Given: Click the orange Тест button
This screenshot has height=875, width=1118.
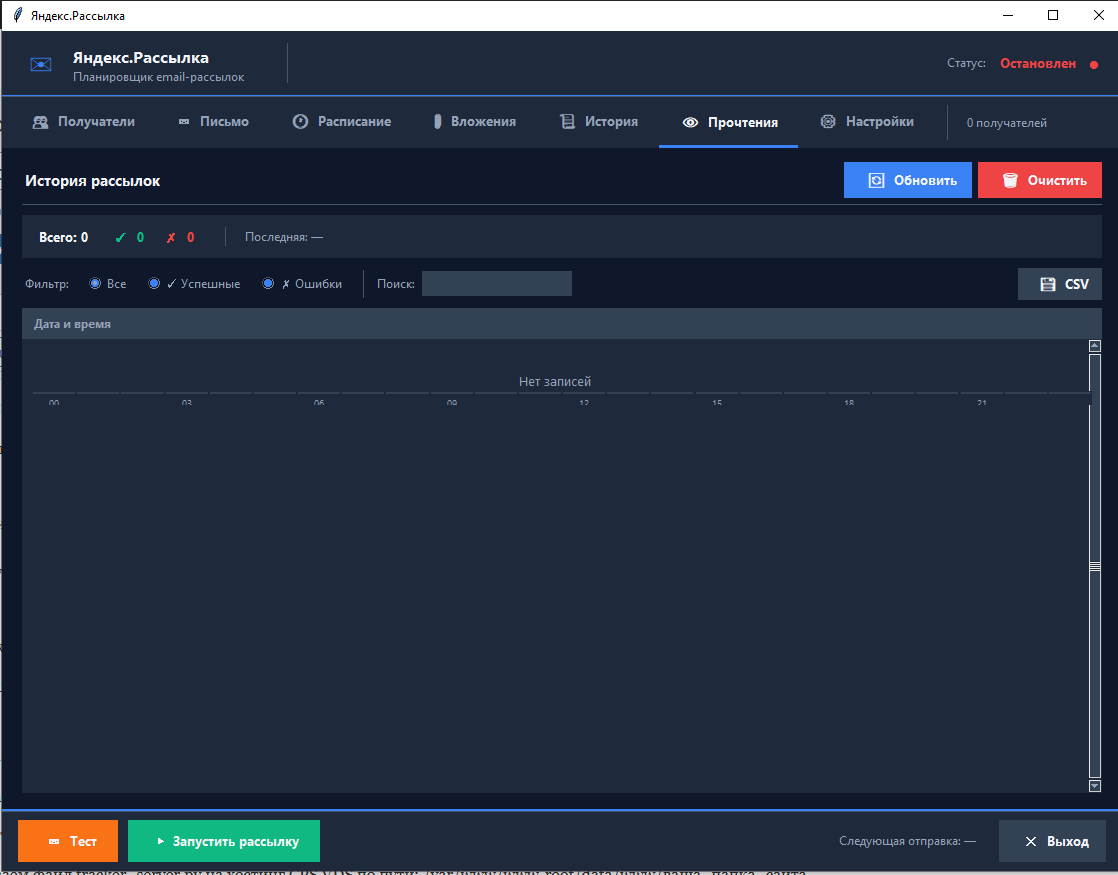Looking at the screenshot, I should [x=68, y=841].
